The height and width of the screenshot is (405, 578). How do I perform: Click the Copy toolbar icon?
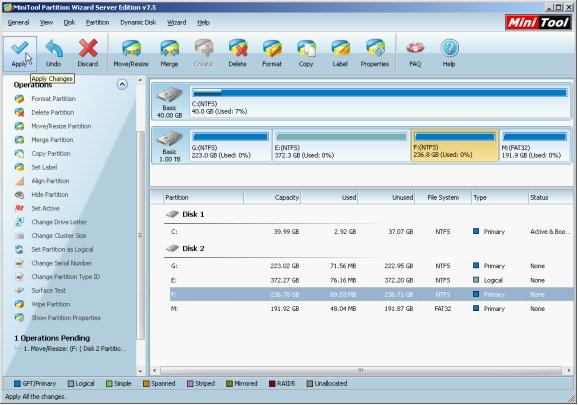tap(306, 53)
